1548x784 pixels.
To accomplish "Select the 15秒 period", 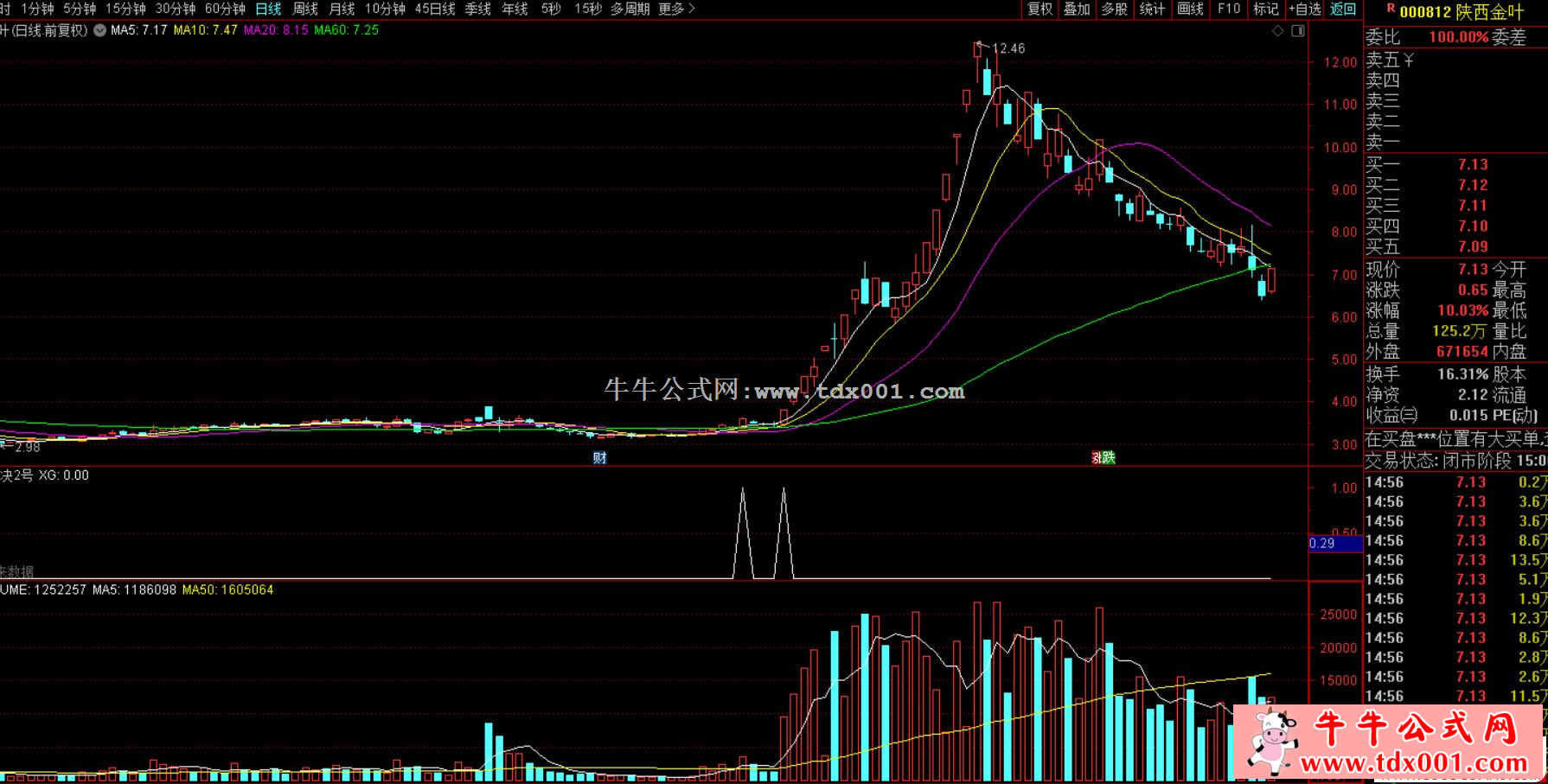I will pyautogui.click(x=588, y=9).
